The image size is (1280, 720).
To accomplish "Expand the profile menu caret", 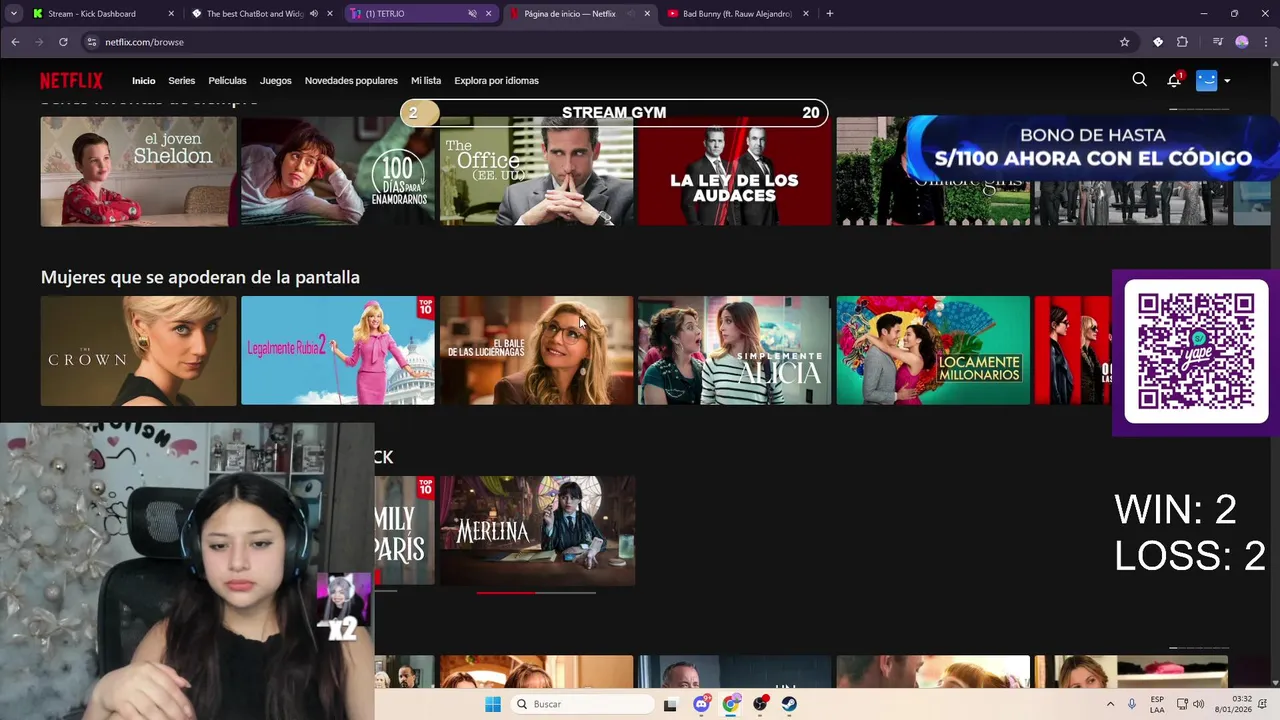I will click(1227, 81).
